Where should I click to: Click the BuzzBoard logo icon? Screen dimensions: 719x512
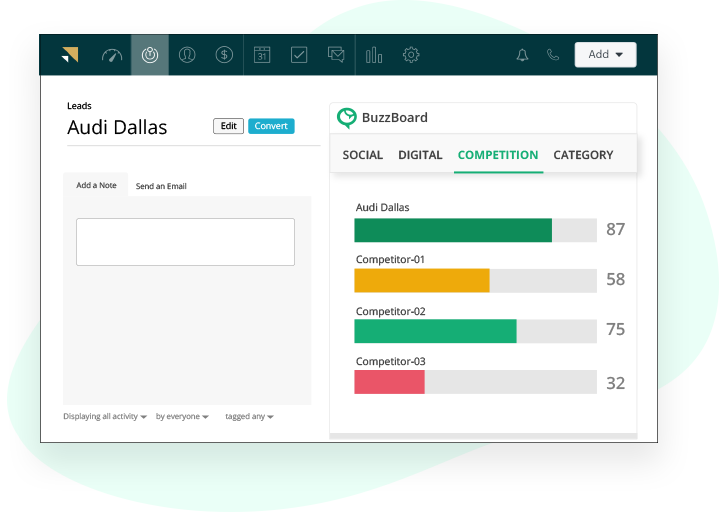(347, 118)
